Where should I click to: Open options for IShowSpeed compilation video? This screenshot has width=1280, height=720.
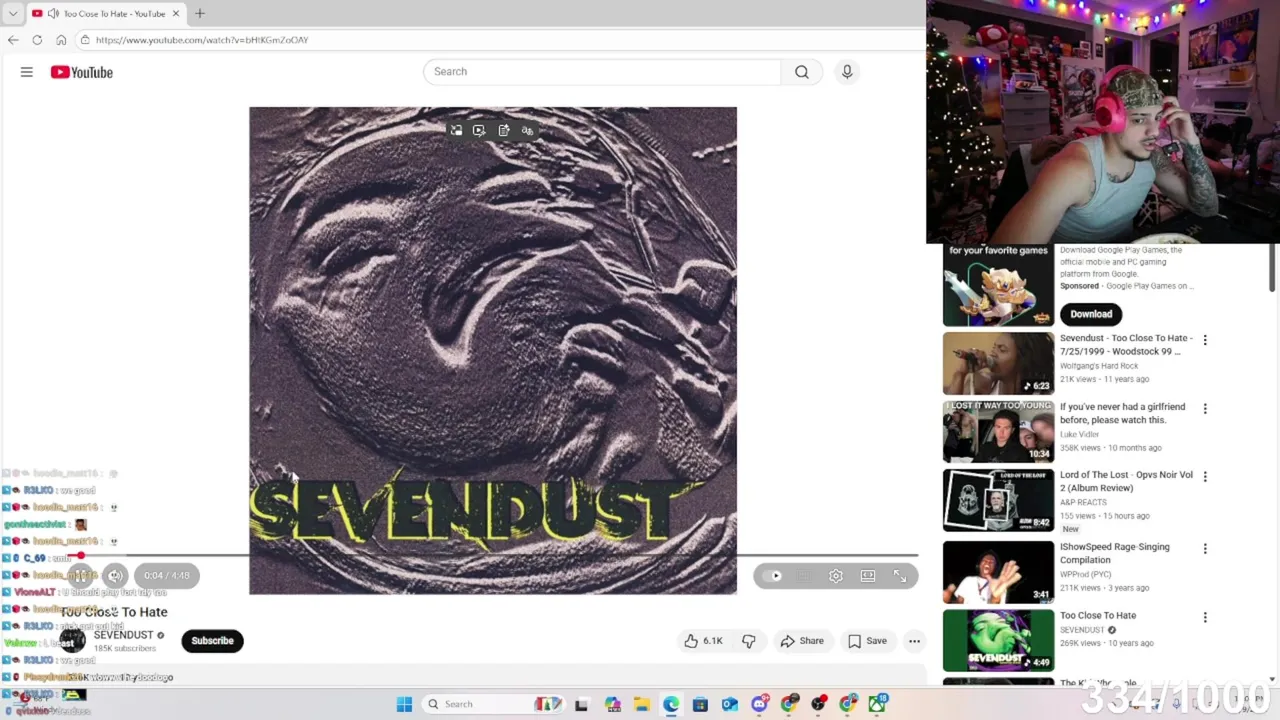(1205, 549)
